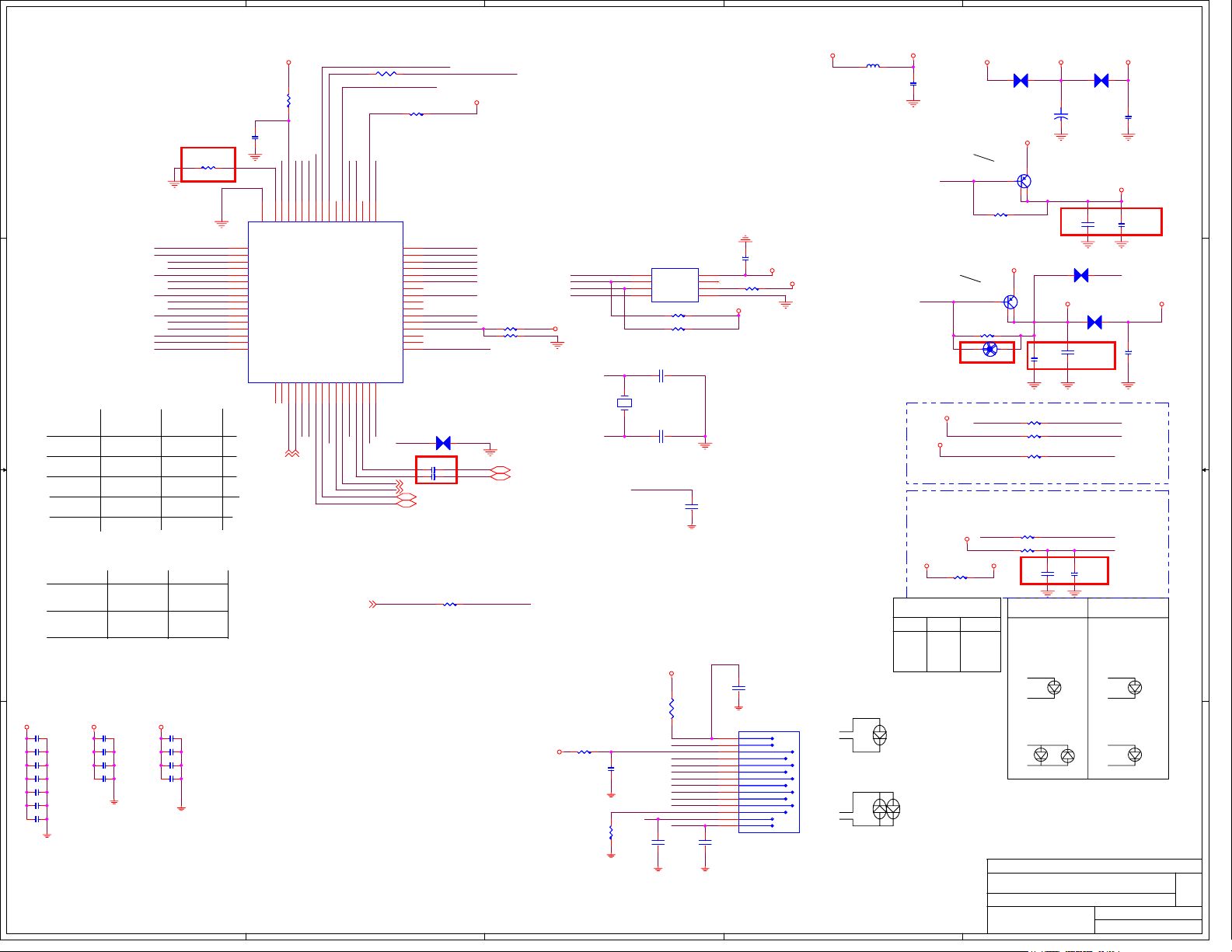The width and height of the screenshot is (1232, 952).
Task: Click the lower transistor symbol
Action: point(1010,302)
